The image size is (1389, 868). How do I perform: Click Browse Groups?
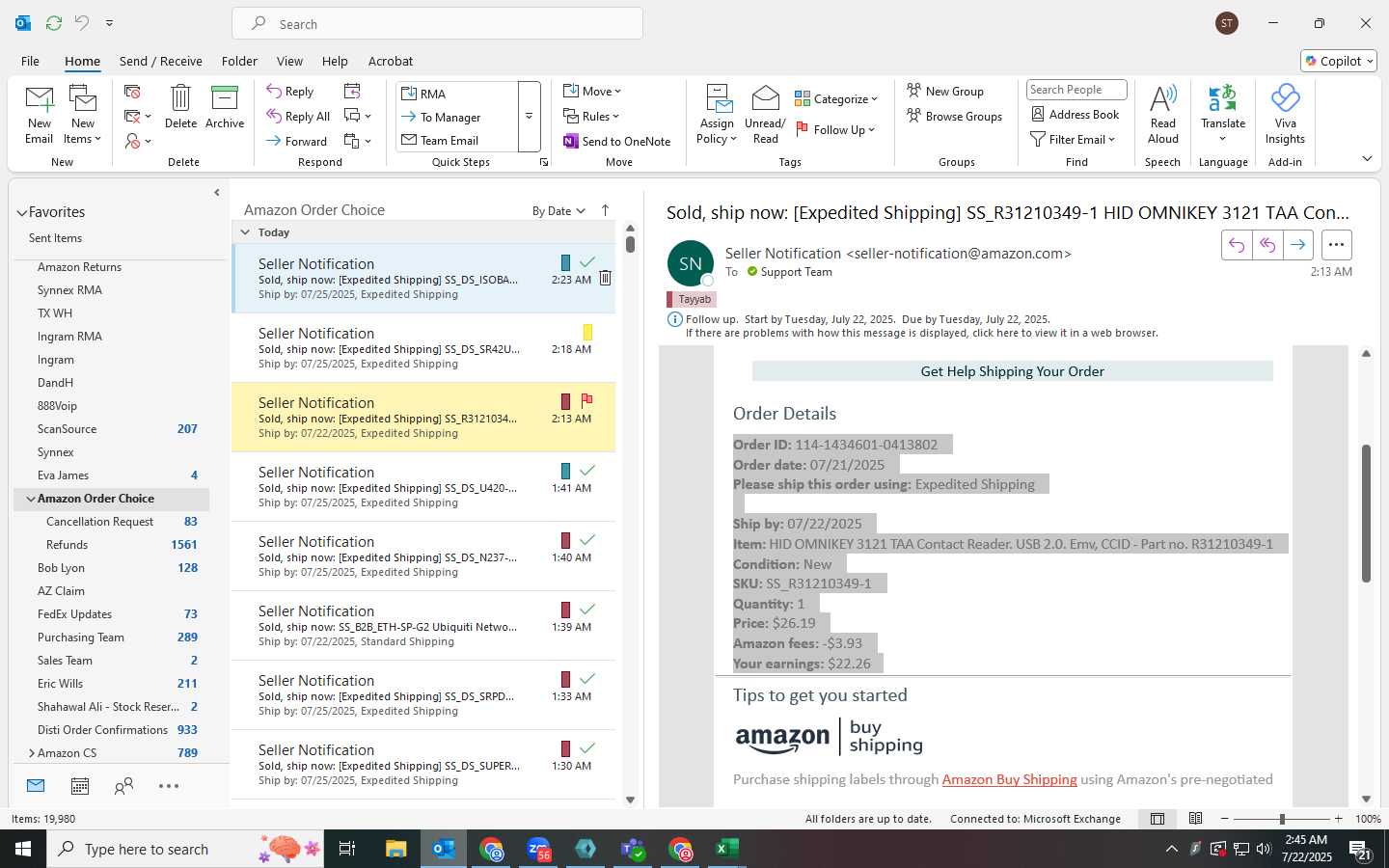click(x=954, y=117)
